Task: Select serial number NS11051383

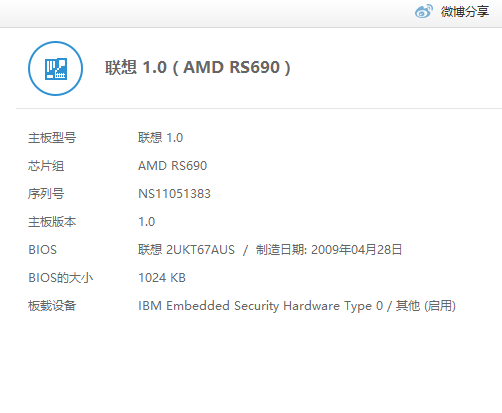Action: (174, 194)
